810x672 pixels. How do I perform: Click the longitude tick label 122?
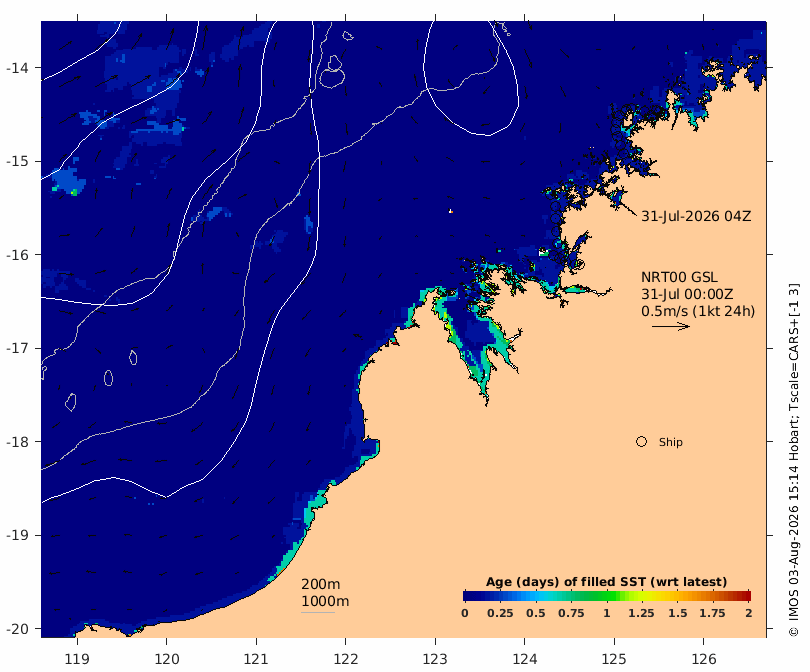click(346, 659)
